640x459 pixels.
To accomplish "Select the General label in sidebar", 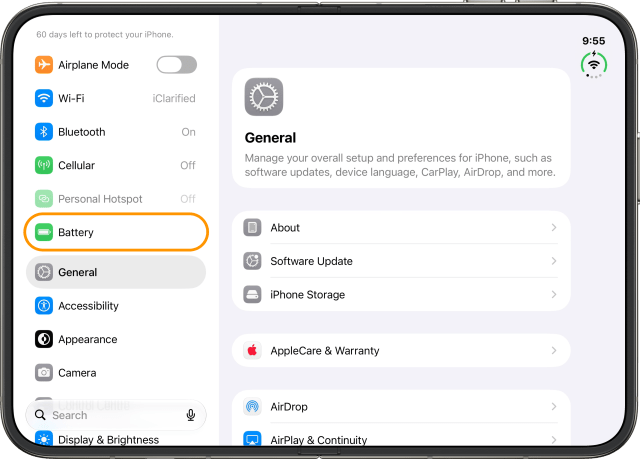I will [78, 272].
